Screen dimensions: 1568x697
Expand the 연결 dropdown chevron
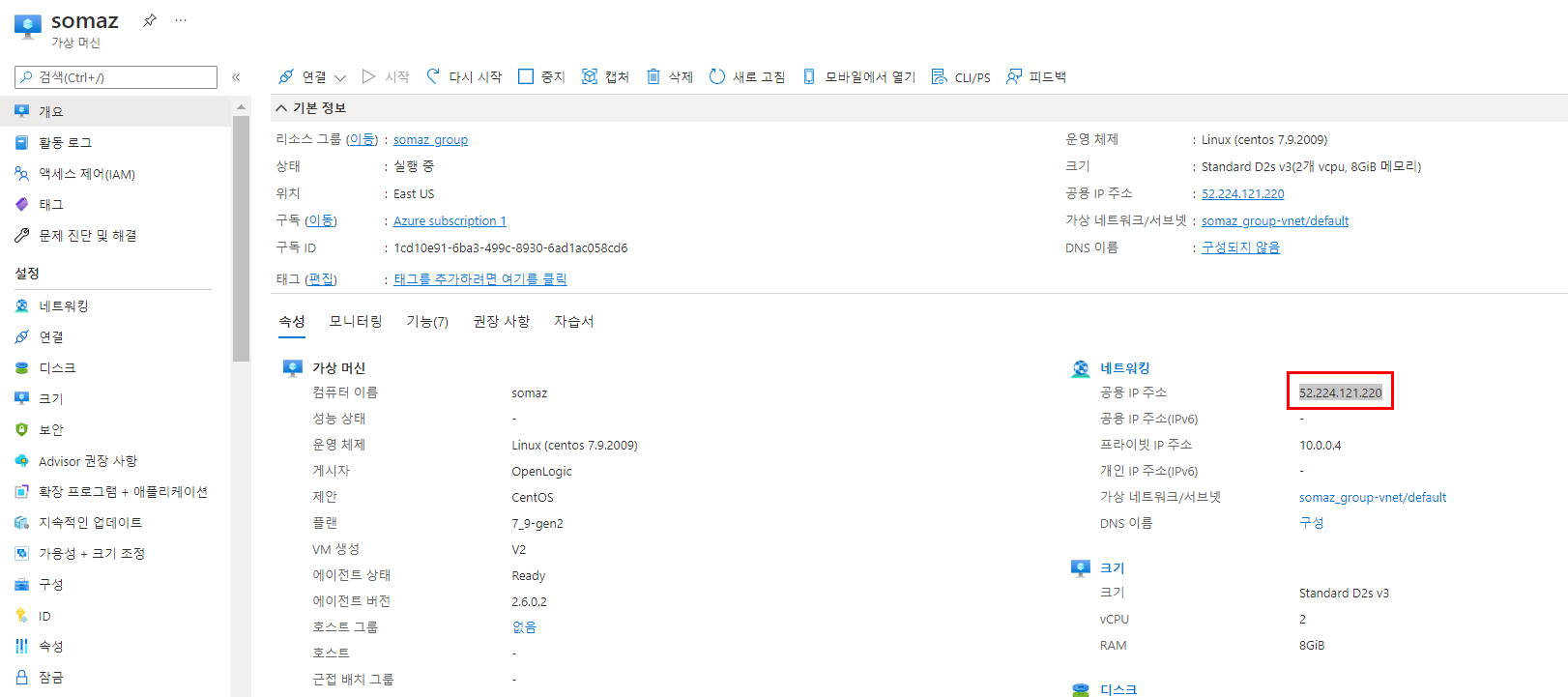point(340,77)
